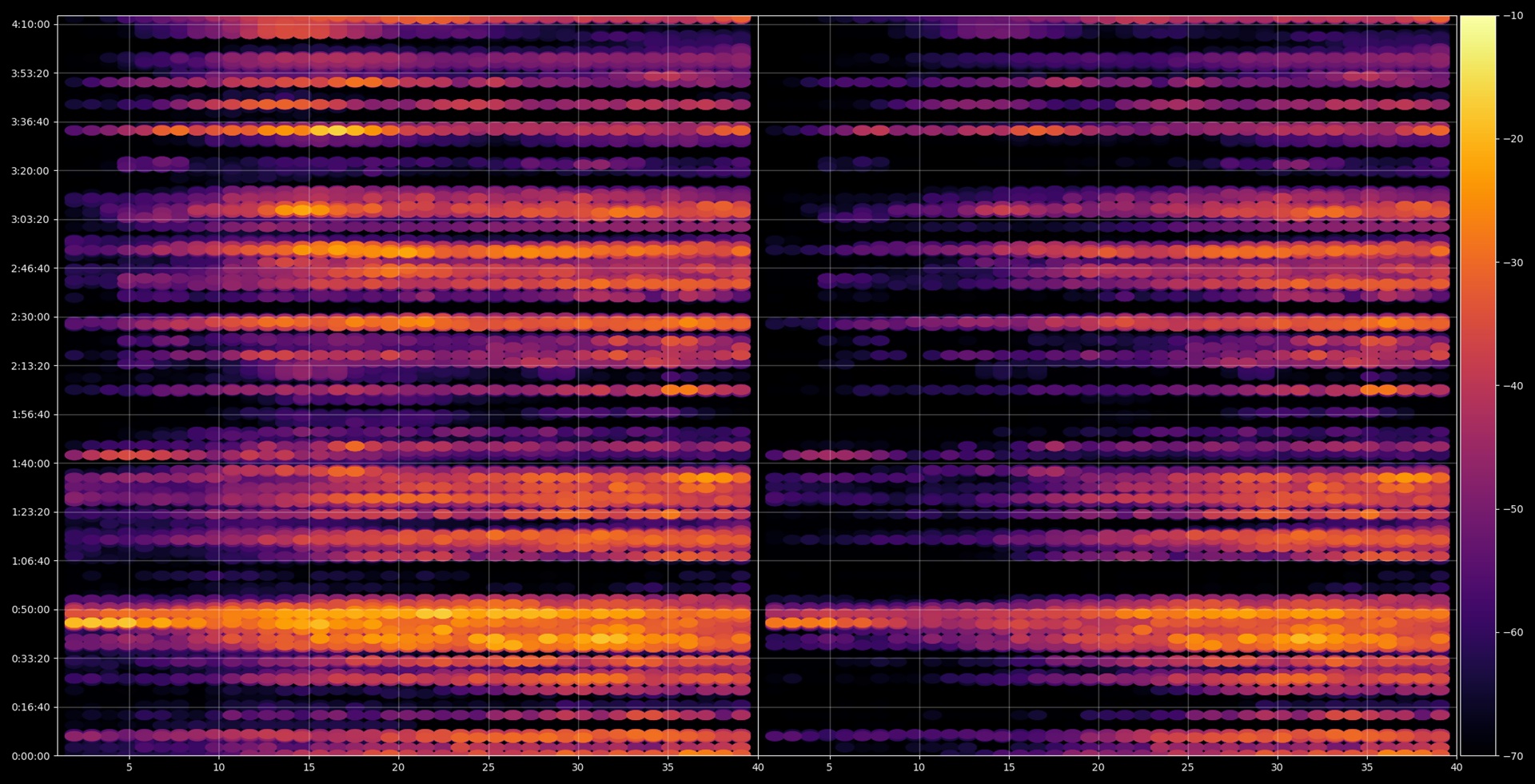Click the −60 label on the colorbar

[x=1513, y=633]
